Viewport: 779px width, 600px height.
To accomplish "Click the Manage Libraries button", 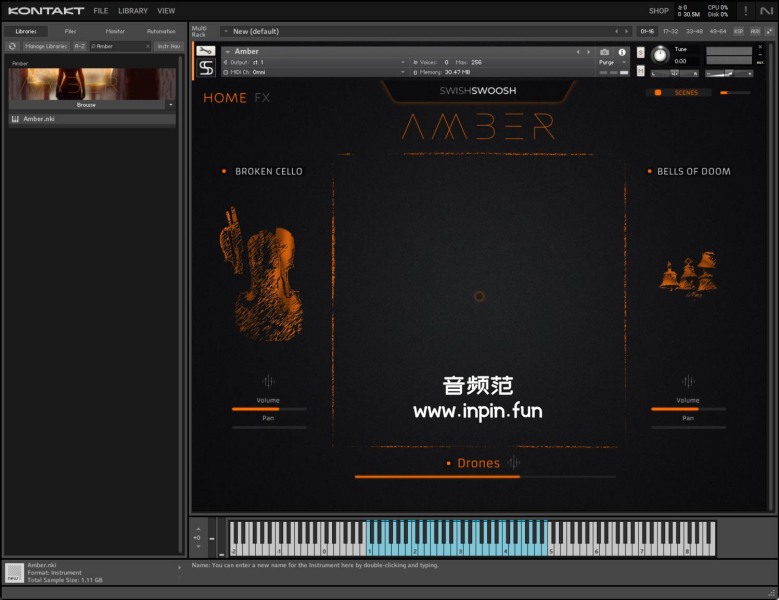I will 46,46.
